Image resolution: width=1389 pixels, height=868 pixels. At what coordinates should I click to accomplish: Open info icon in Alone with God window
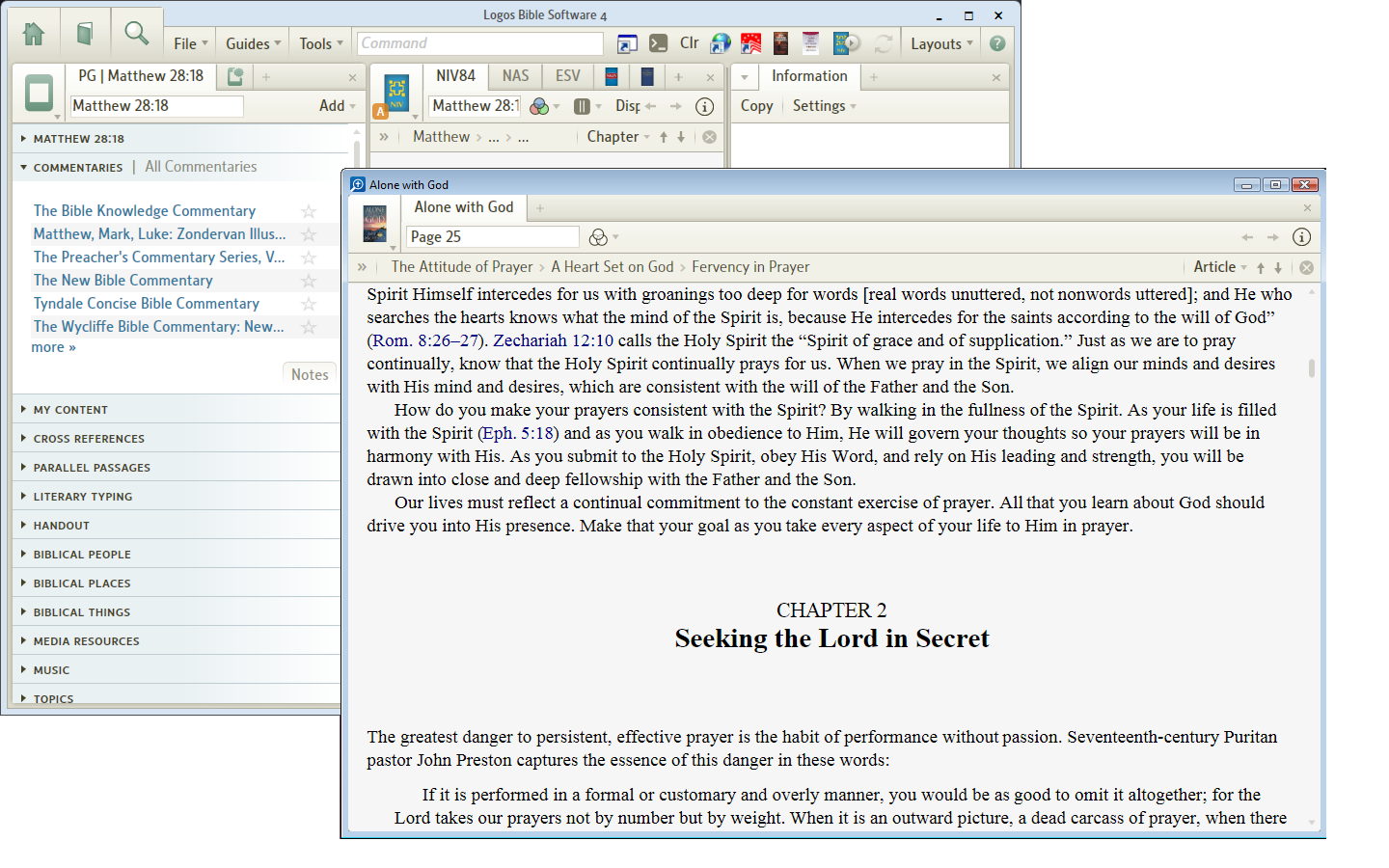[1301, 237]
